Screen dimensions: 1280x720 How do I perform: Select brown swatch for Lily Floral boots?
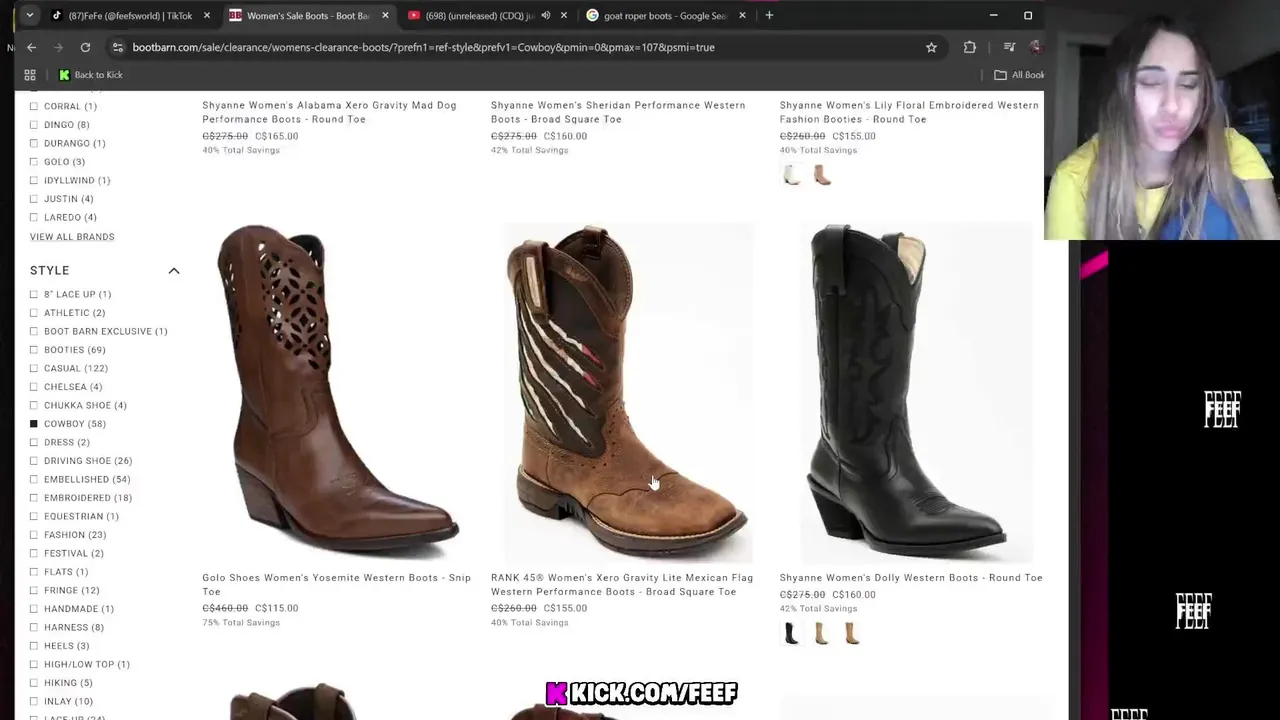click(x=822, y=175)
